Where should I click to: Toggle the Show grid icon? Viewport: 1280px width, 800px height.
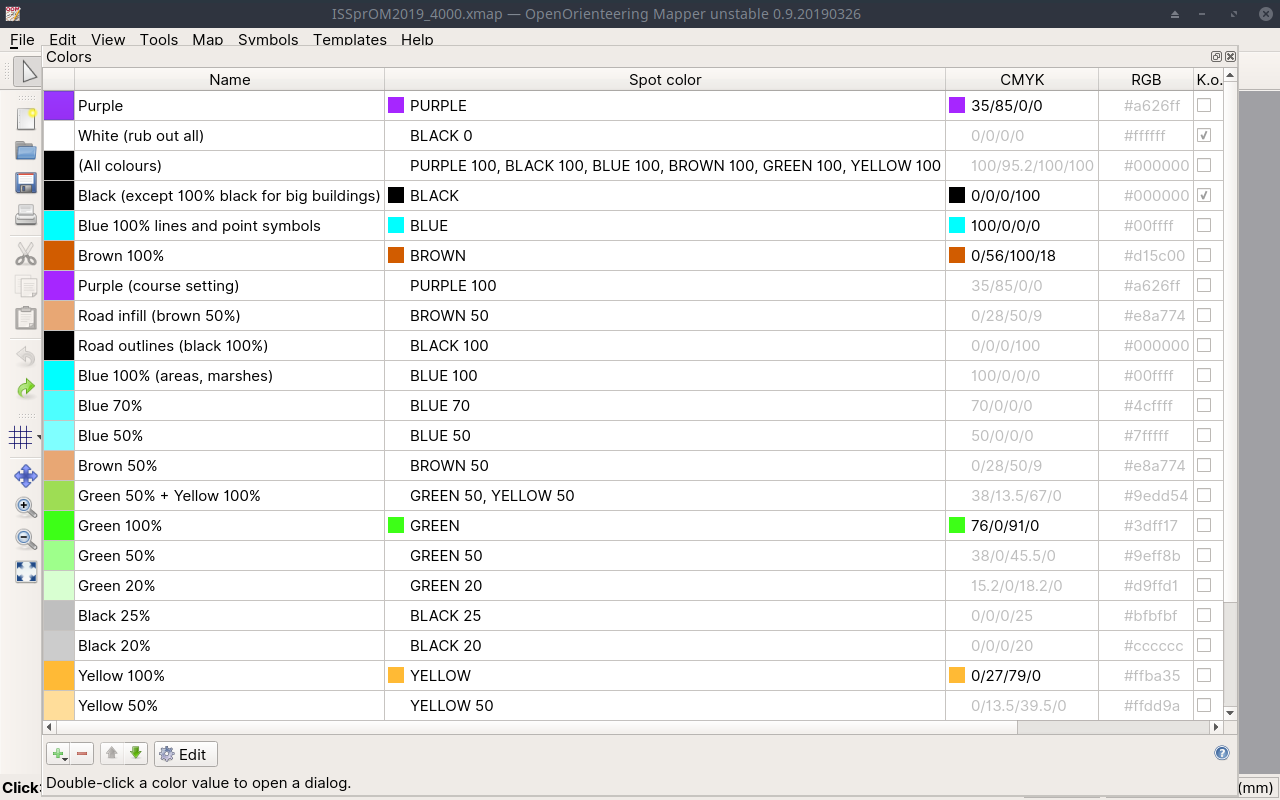tap(20, 437)
